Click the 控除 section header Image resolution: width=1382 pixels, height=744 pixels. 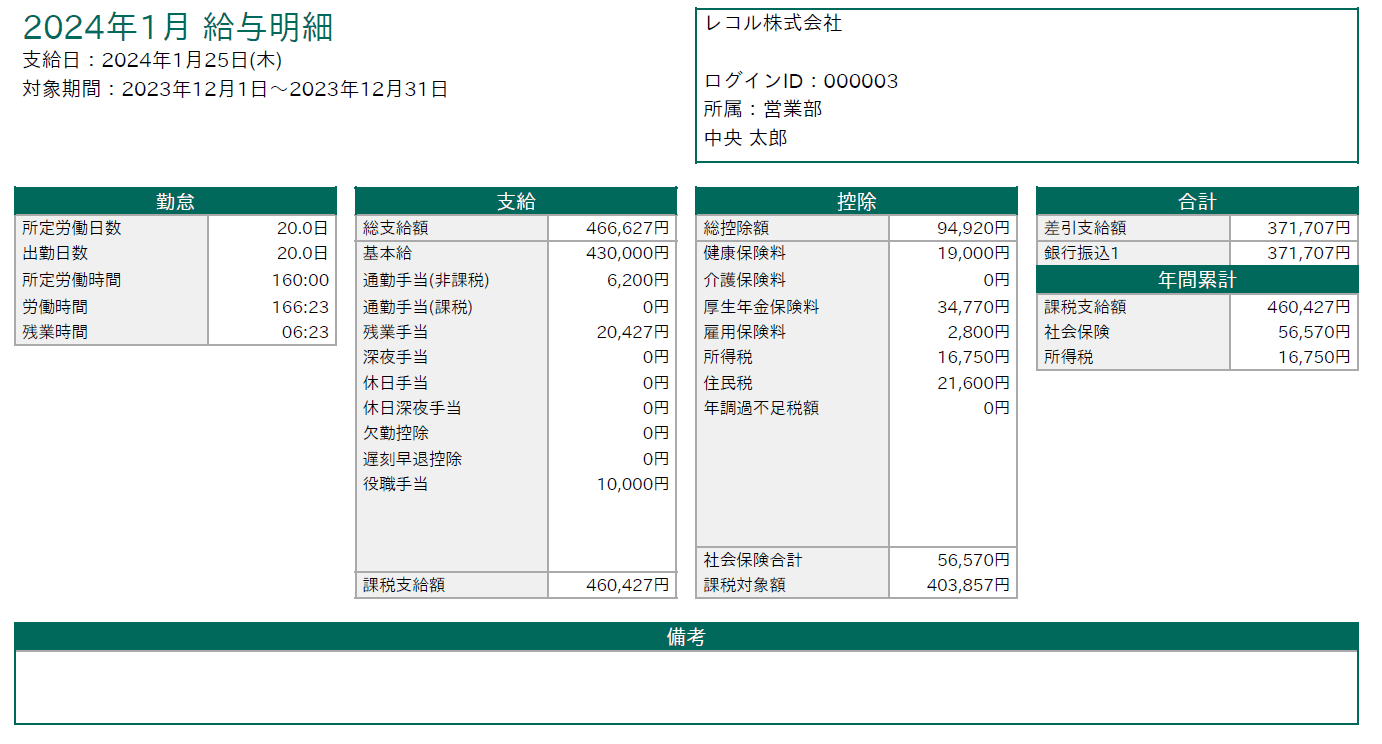point(856,201)
